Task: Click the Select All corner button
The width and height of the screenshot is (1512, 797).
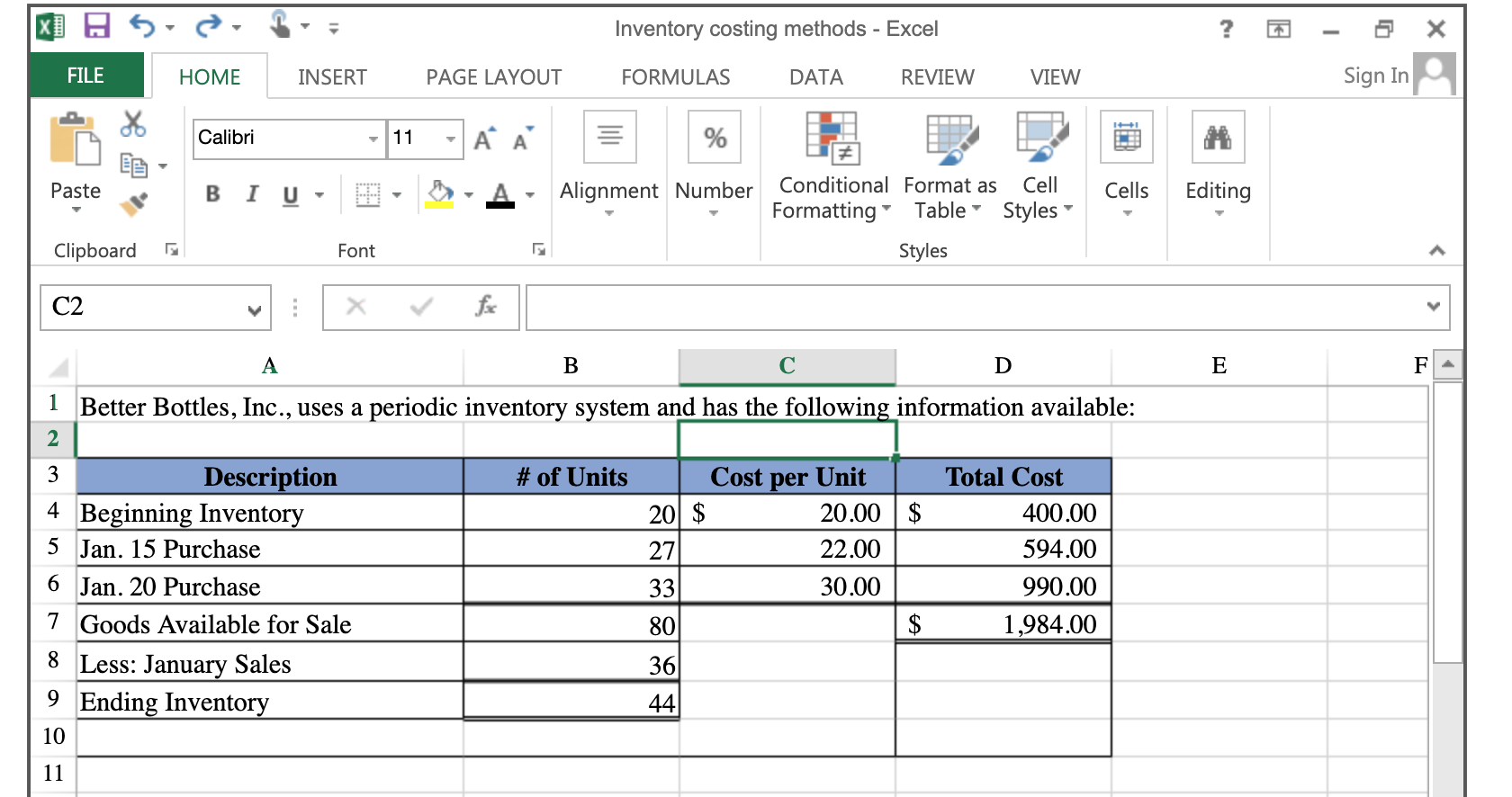Action: point(58,367)
